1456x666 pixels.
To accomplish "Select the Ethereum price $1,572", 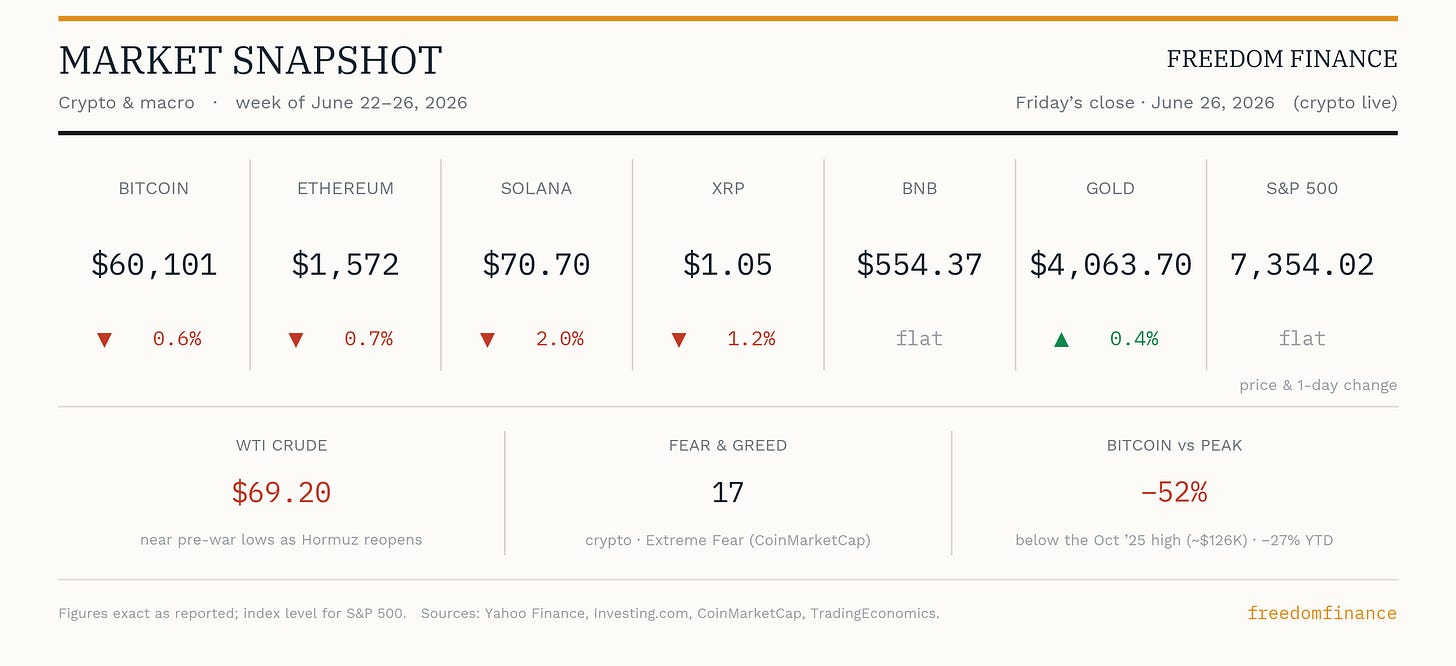I will point(345,265).
